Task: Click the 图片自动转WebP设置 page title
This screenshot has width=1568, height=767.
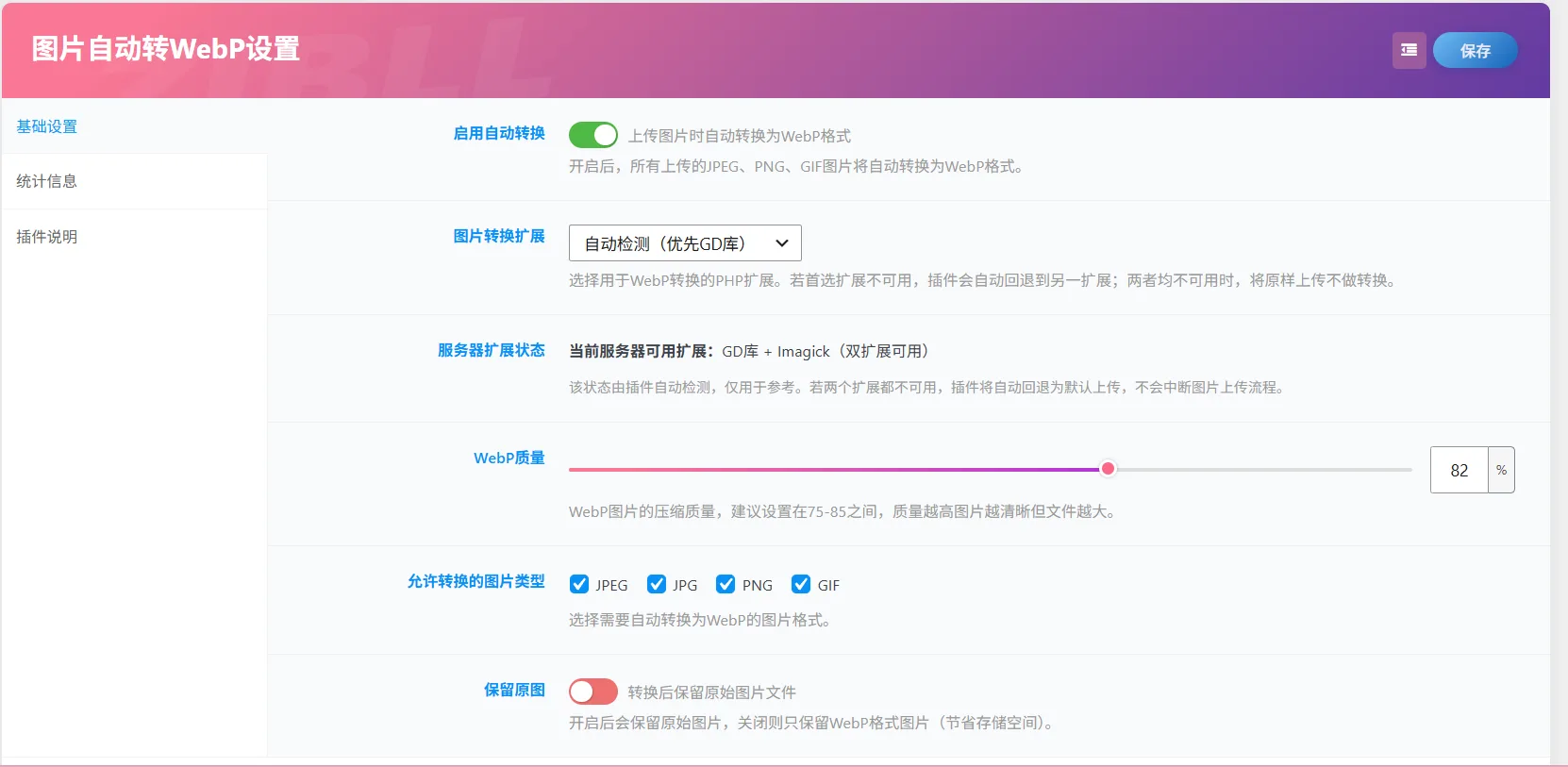Action: click(x=166, y=49)
